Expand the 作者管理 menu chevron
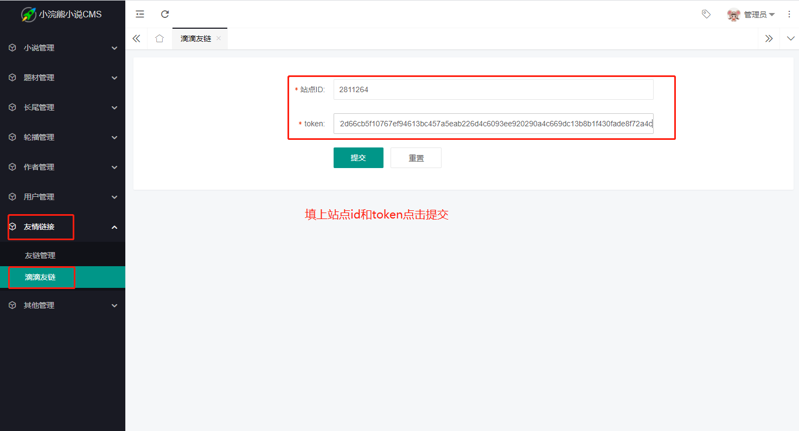 pos(114,167)
